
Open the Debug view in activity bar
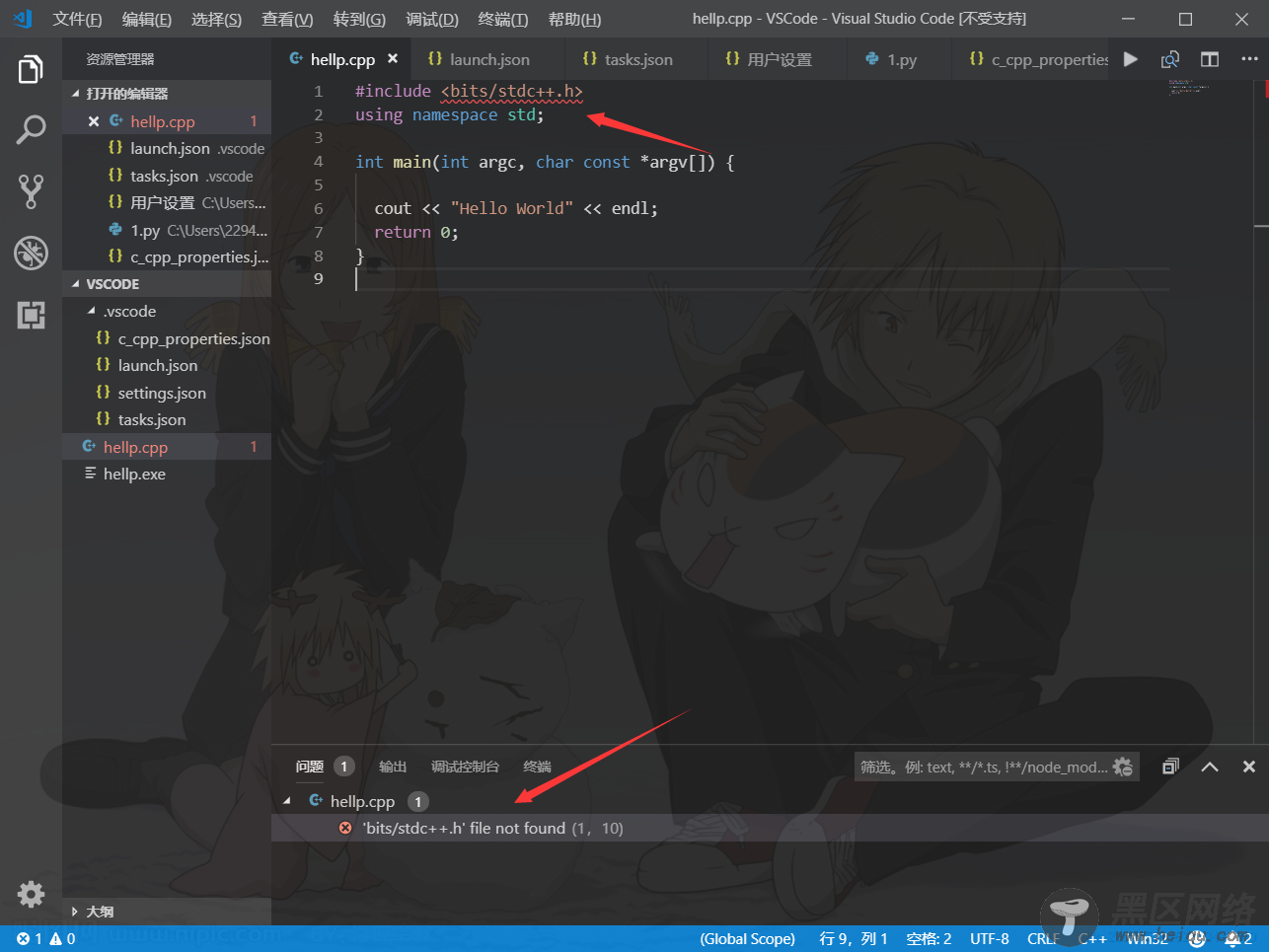(x=31, y=254)
